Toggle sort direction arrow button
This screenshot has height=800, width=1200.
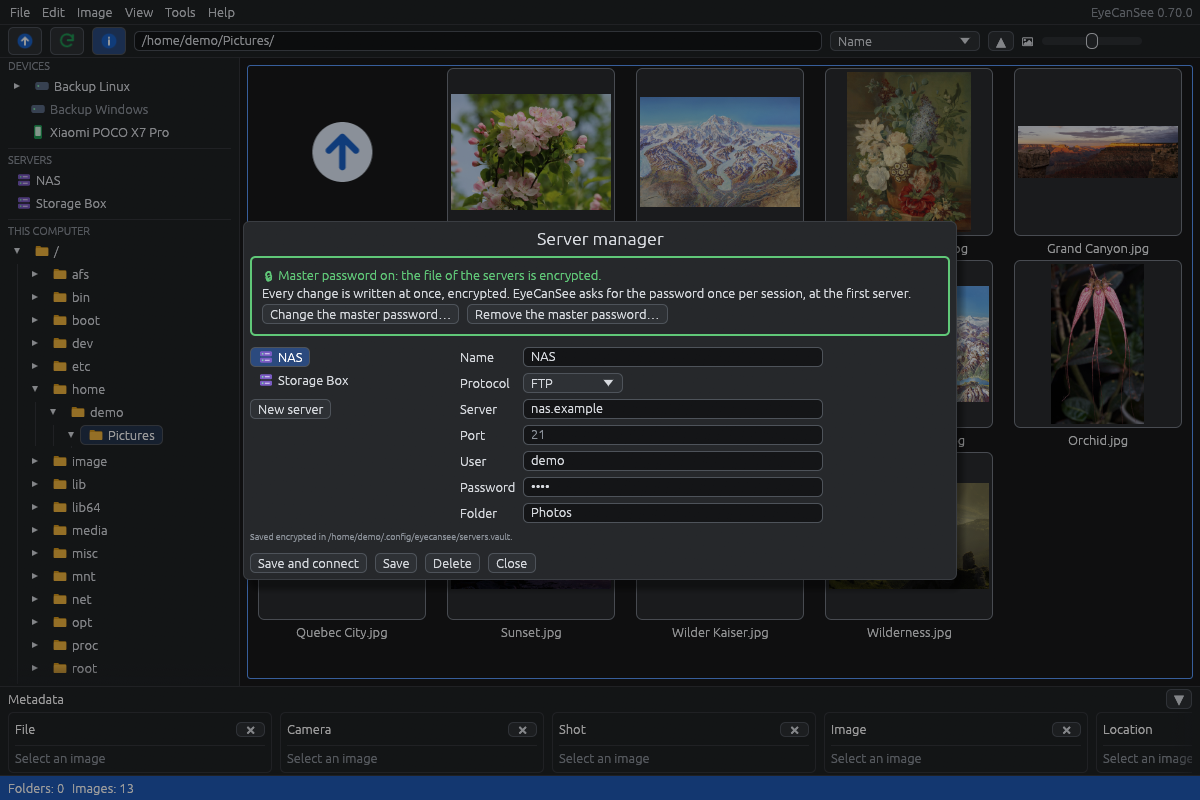(1000, 41)
